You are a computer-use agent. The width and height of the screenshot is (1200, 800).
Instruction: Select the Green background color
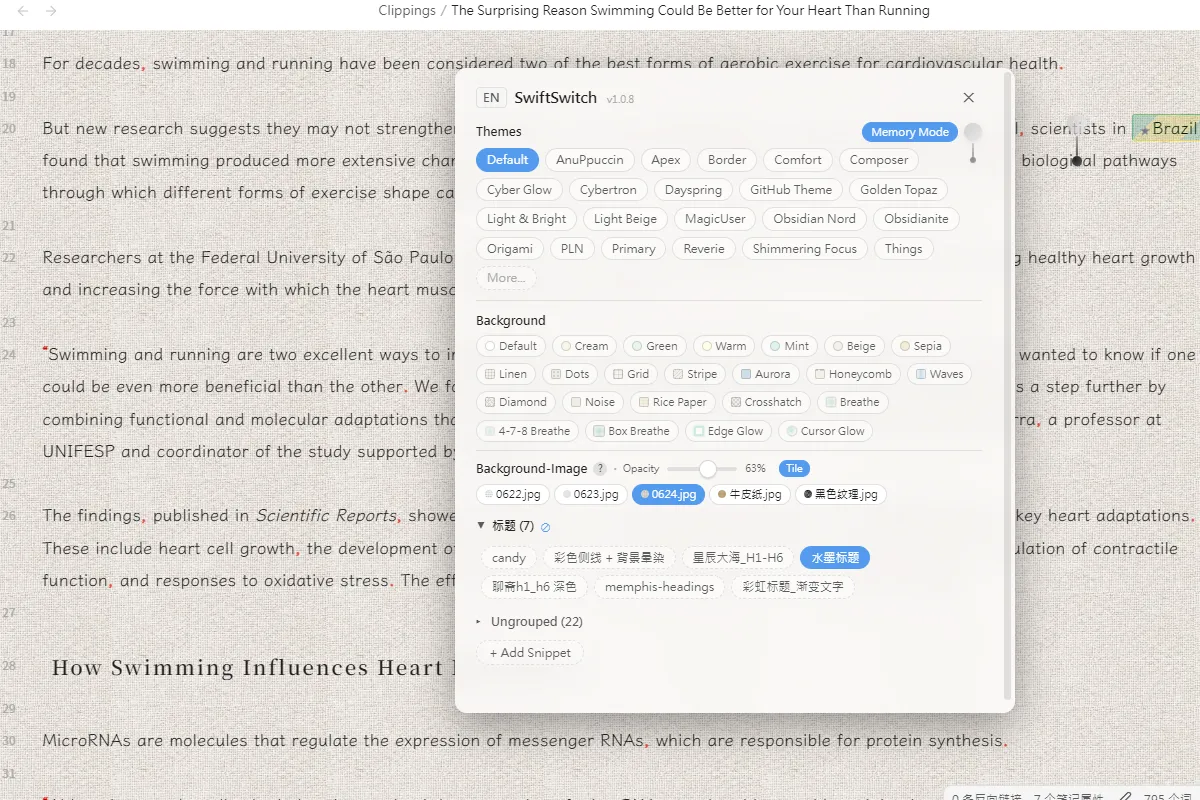(x=654, y=346)
